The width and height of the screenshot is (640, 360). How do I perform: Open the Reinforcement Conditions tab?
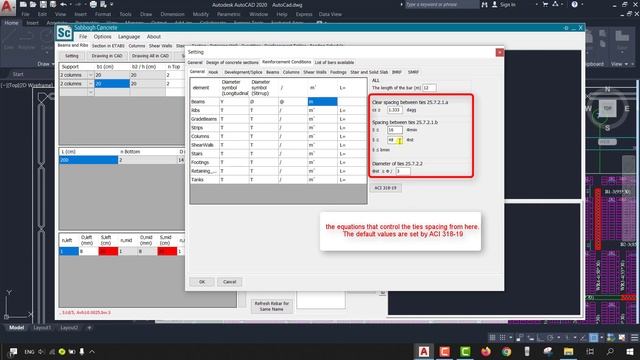(x=287, y=62)
